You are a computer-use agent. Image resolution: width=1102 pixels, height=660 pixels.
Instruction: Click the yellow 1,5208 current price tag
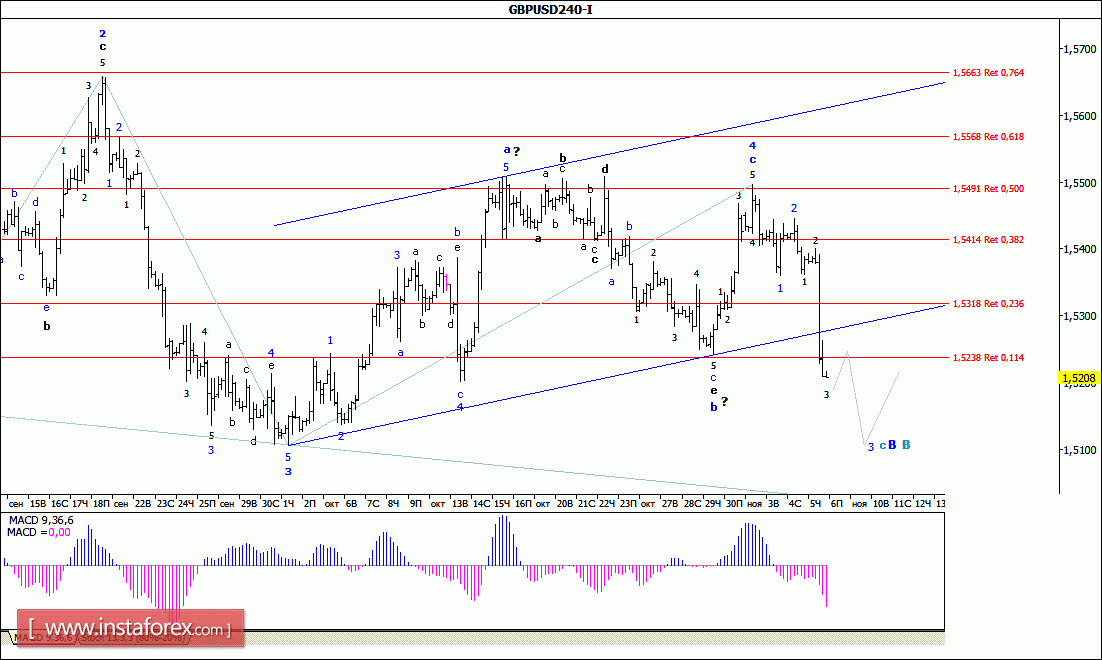tap(1079, 379)
